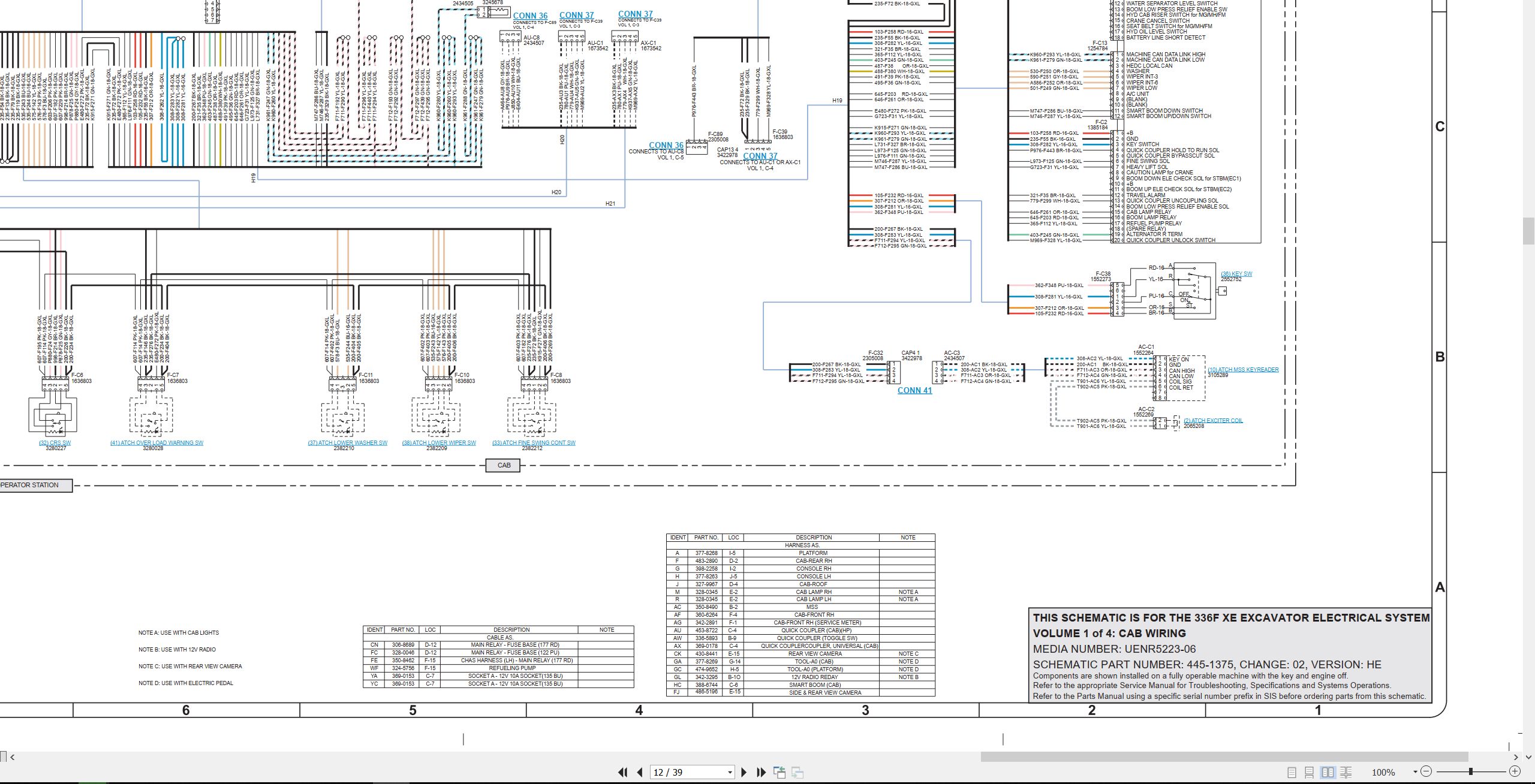1535x784 pixels.
Task: Go to the first page
Action: point(622,772)
